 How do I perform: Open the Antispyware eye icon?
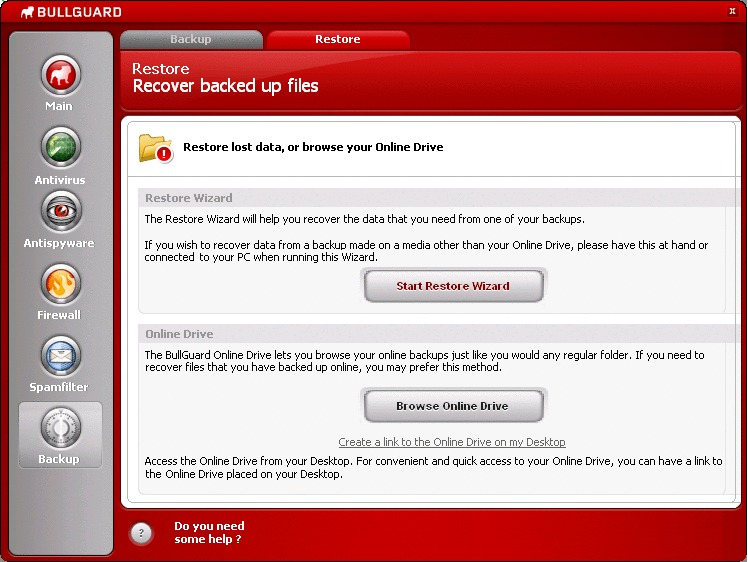(61, 211)
